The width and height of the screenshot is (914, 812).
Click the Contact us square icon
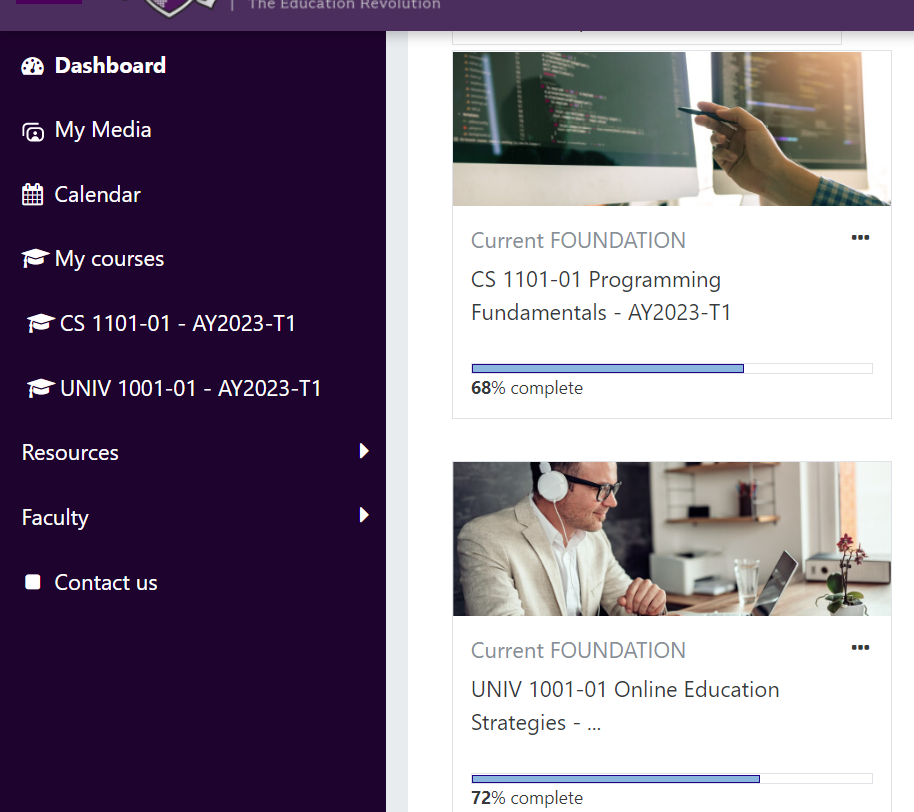[x=33, y=582]
